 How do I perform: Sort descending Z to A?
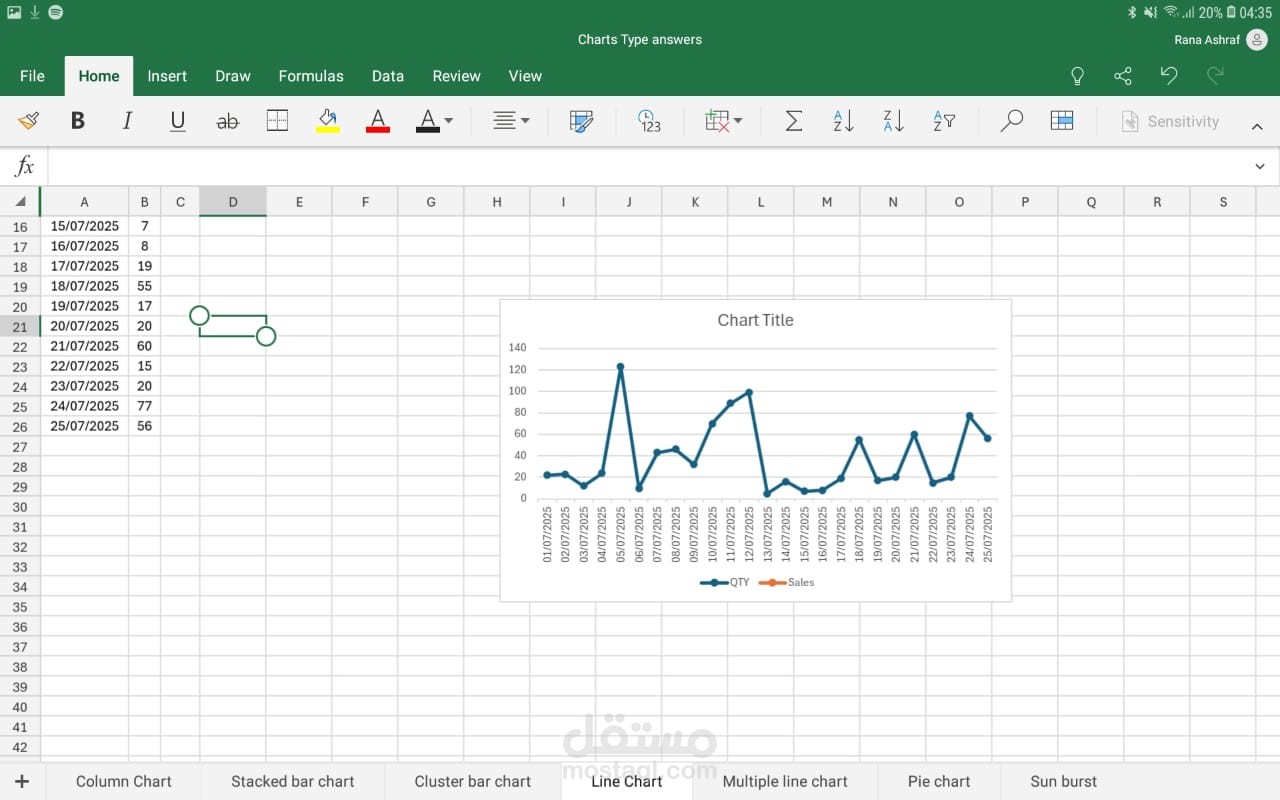point(893,121)
